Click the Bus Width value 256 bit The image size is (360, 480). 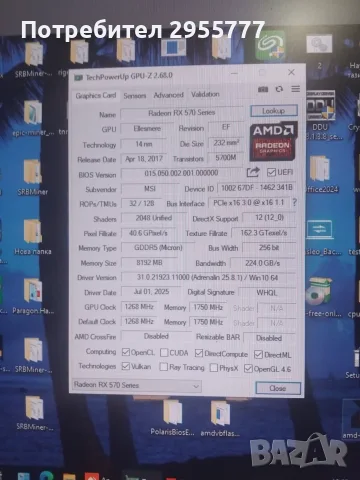[269, 247]
